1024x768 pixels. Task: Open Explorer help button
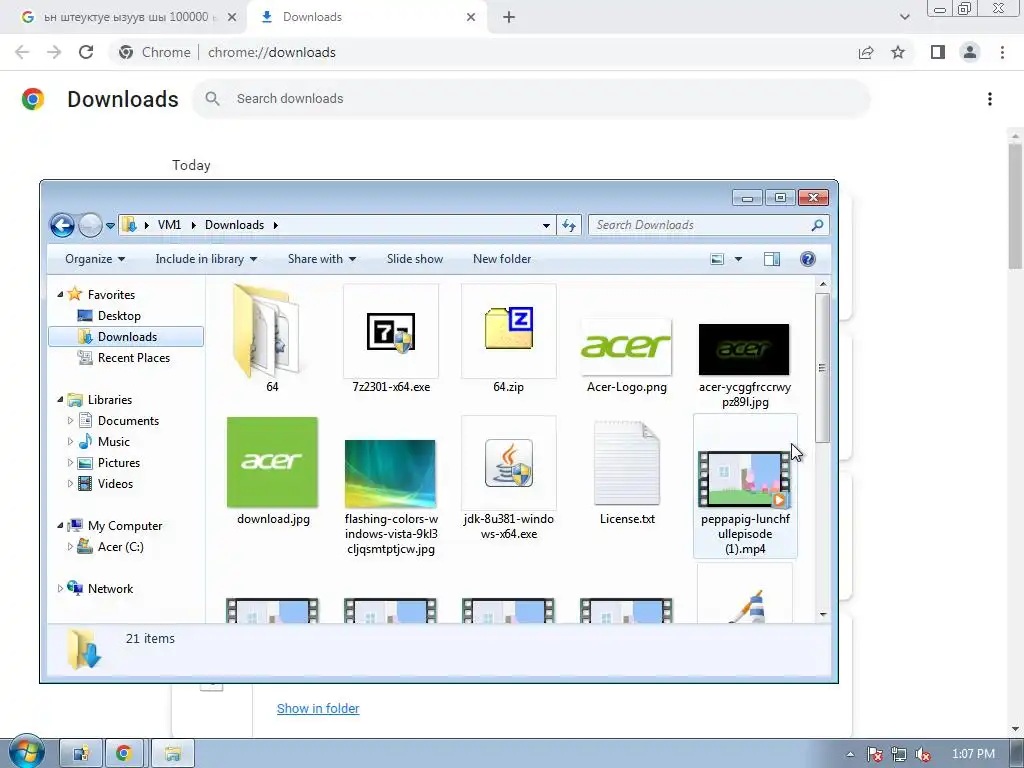(808, 259)
